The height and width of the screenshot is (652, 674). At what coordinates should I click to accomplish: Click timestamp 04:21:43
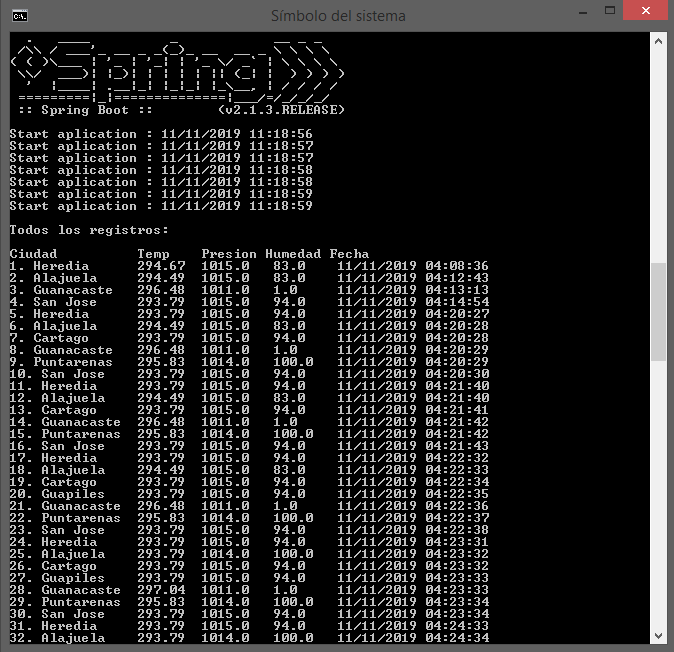tap(457, 446)
